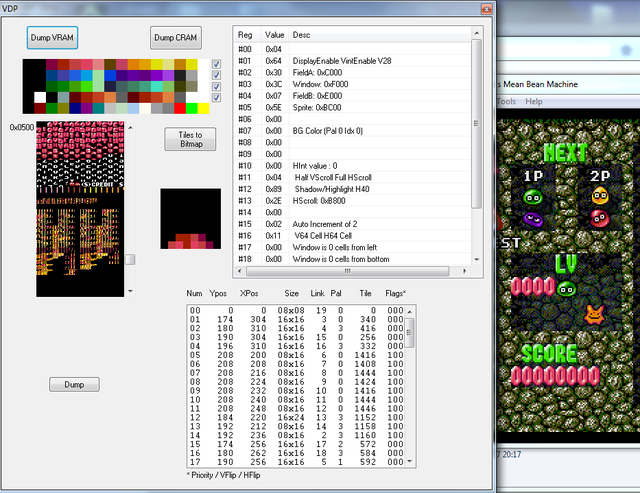
Task: Select the cyan-blue swatch in second palette row
Action: (x=87, y=76)
